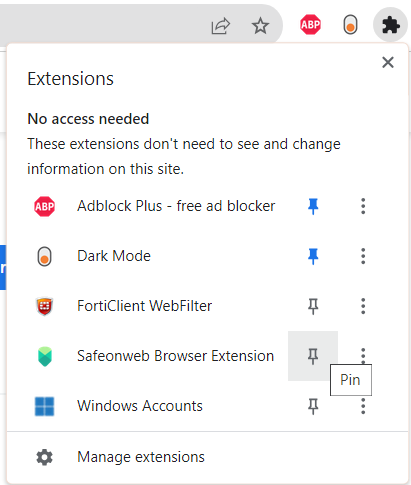Click the share page icon
The width and height of the screenshot is (411, 485).
(220, 26)
